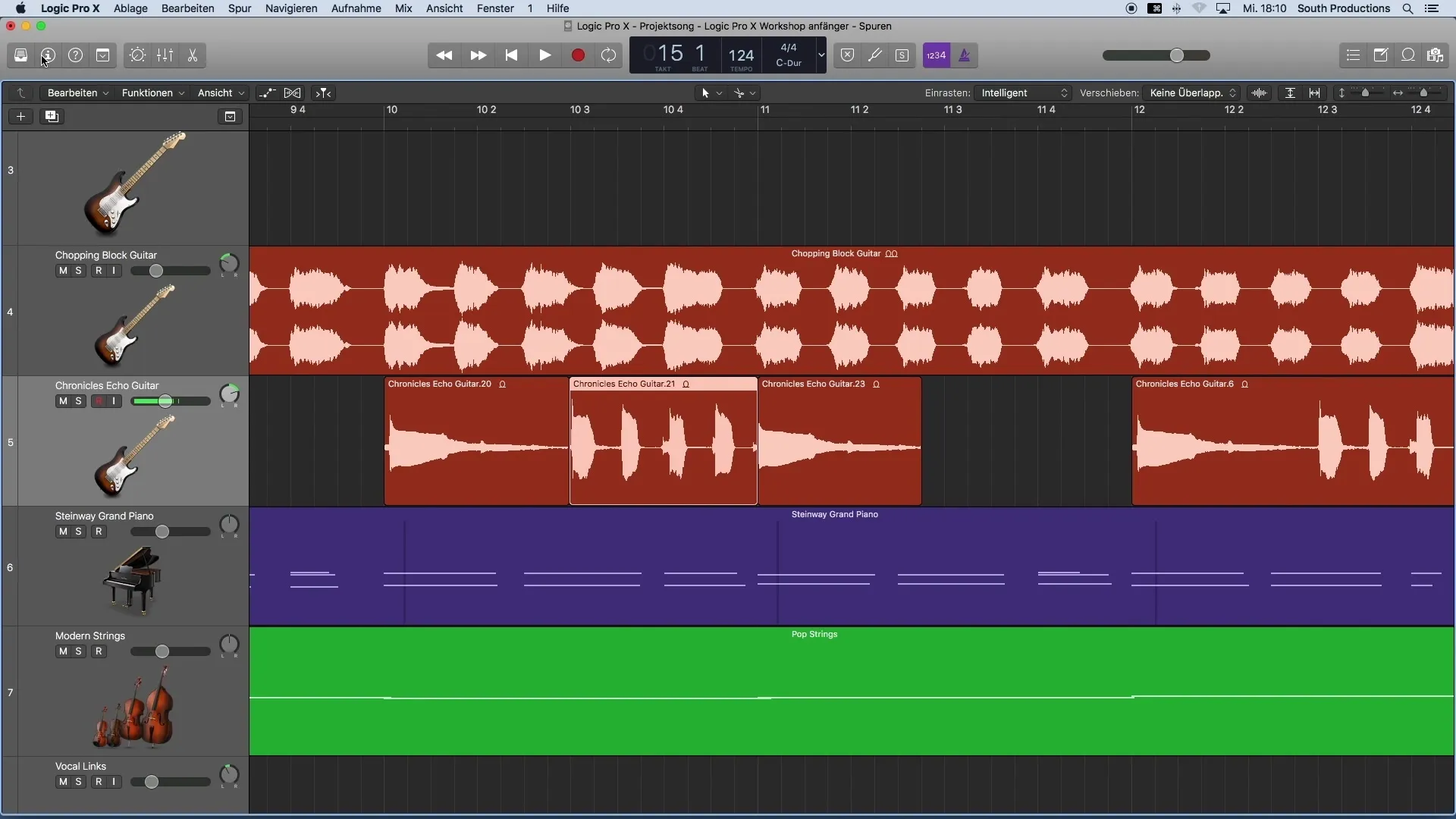Open the Ablage menu in menu bar
Viewport: 1456px width, 819px height.
[x=130, y=8]
